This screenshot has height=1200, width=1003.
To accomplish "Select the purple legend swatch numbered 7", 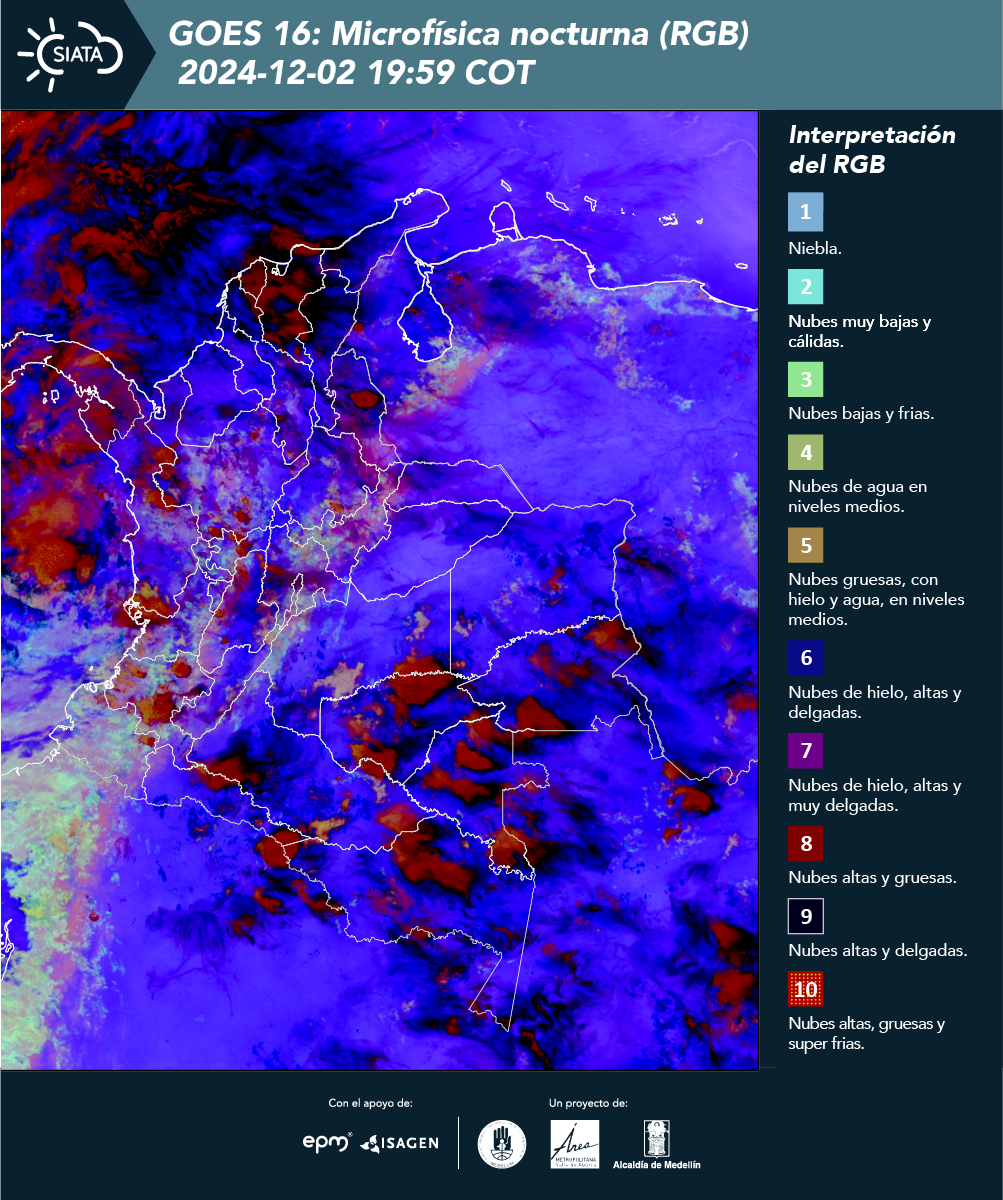I will (x=805, y=751).
